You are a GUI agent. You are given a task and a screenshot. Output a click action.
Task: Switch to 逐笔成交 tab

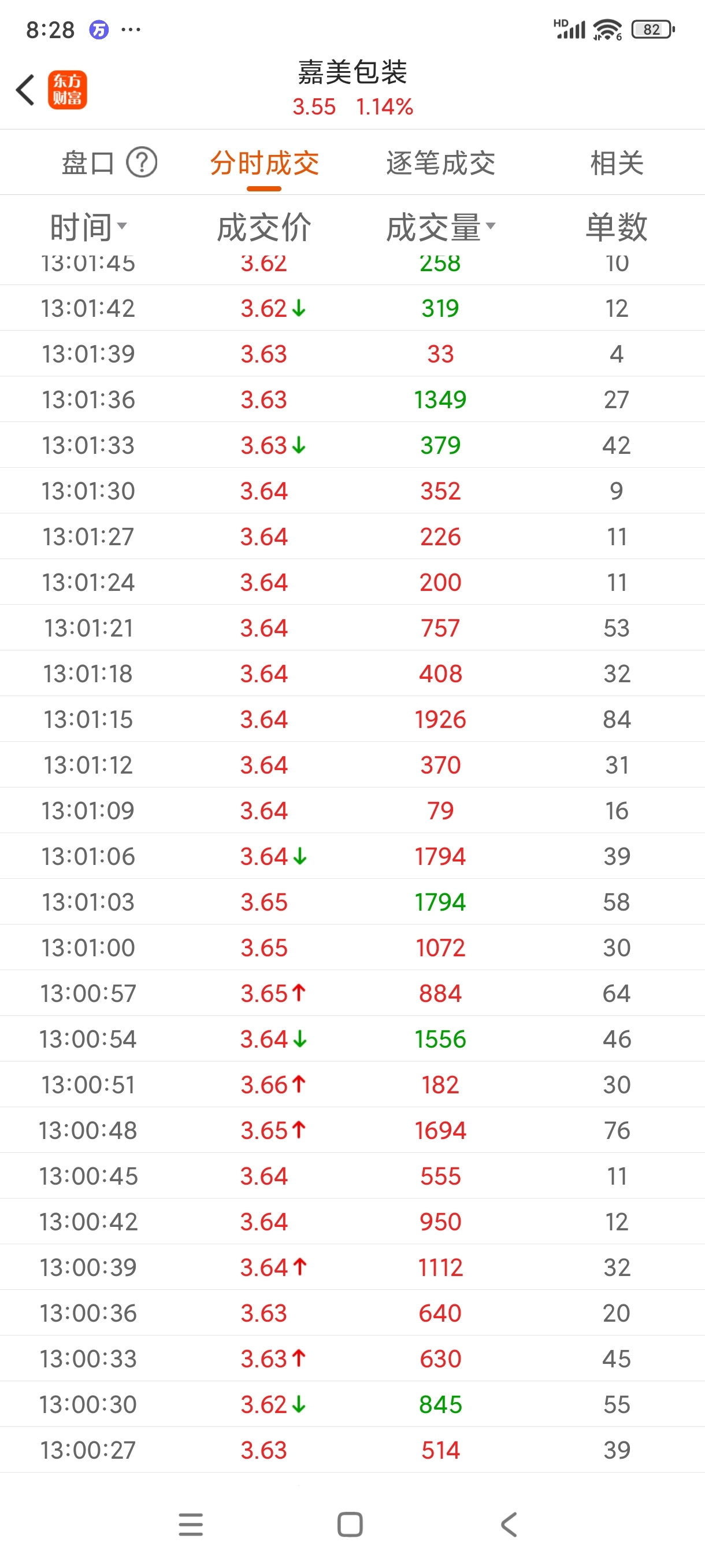[440, 163]
